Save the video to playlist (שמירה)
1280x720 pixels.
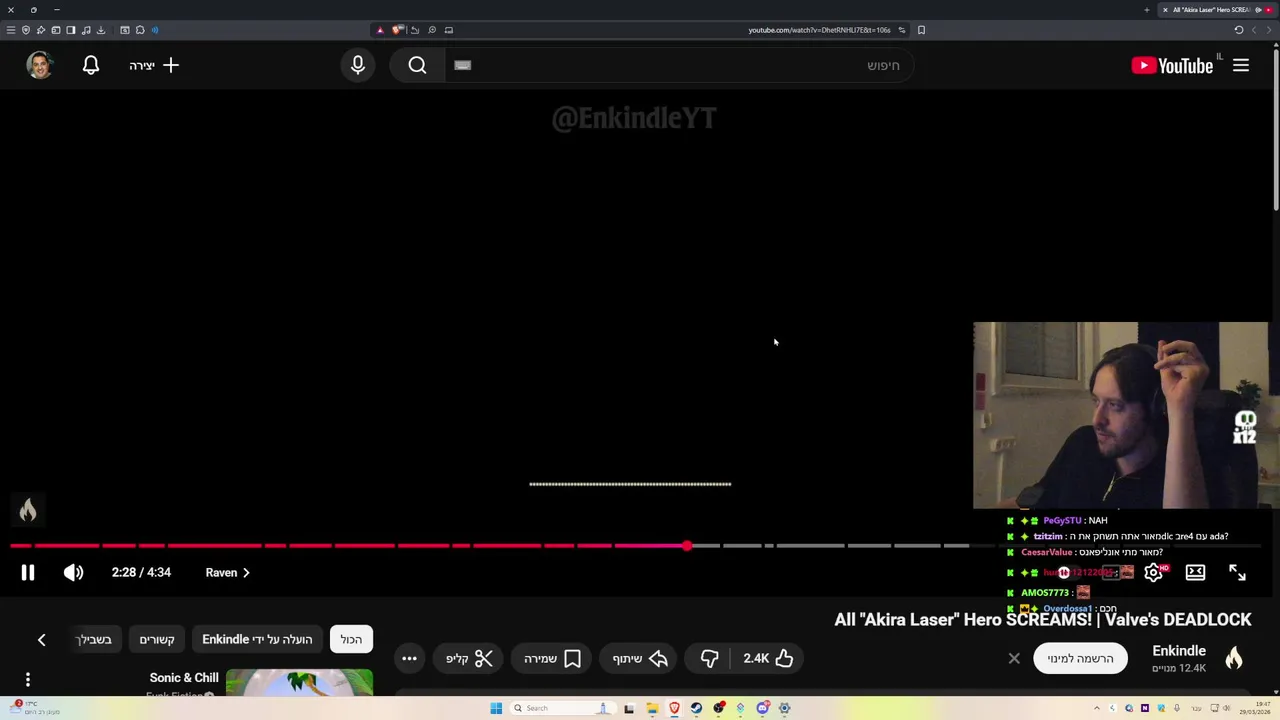[x=552, y=658]
